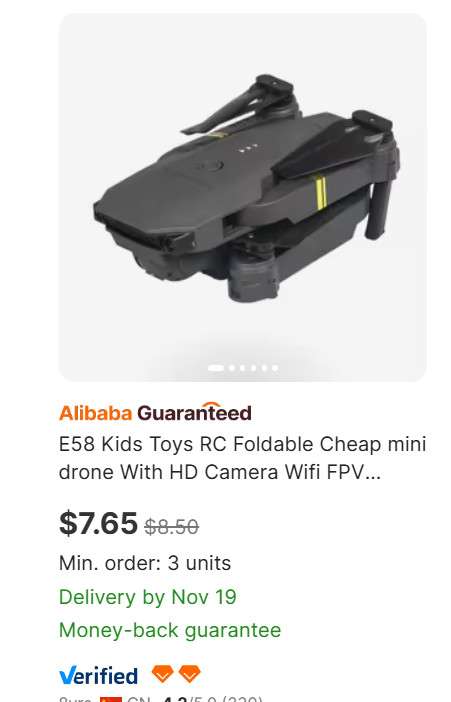Click the $7.65 price
This screenshot has height=702, width=451.
point(98,523)
